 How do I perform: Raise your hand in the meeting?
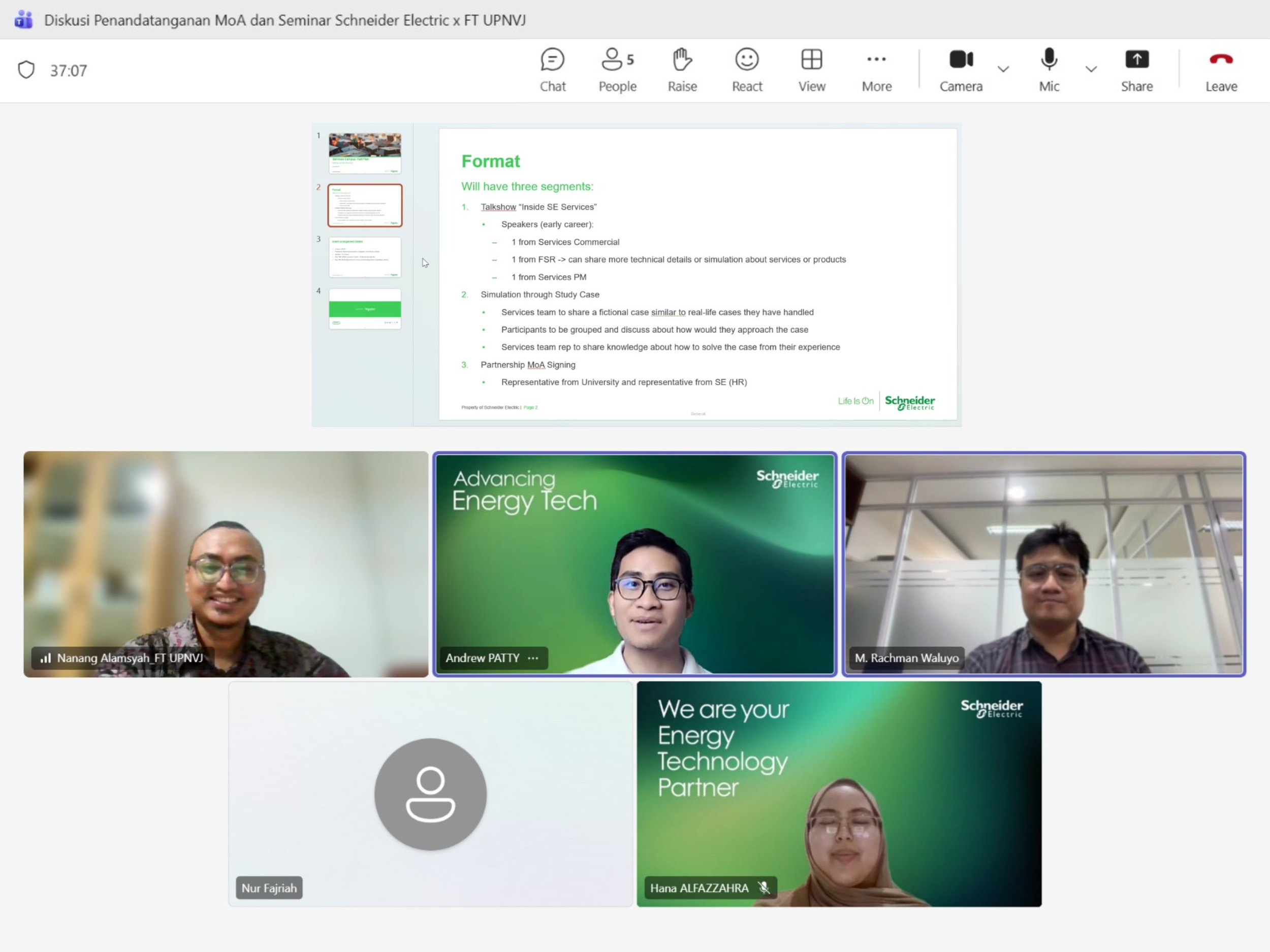pyautogui.click(x=682, y=70)
